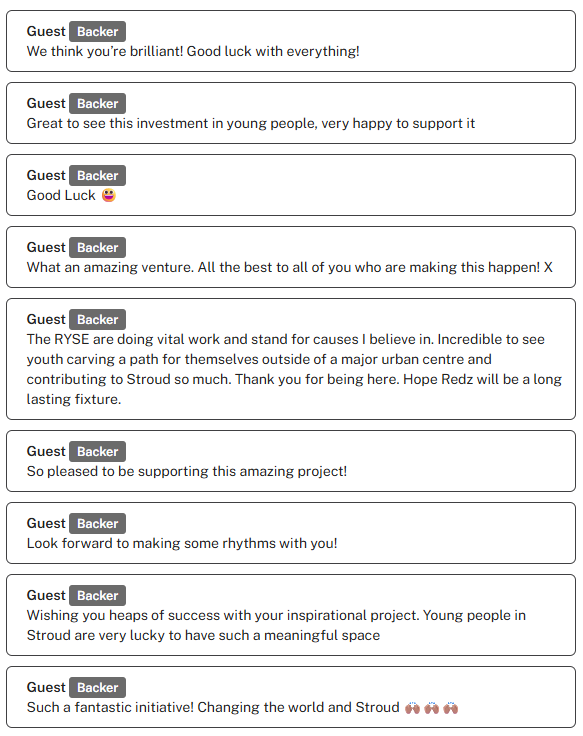Image resolution: width=583 pixels, height=736 pixels.
Task: Click first raised hands emoji
Action: (x=413, y=707)
